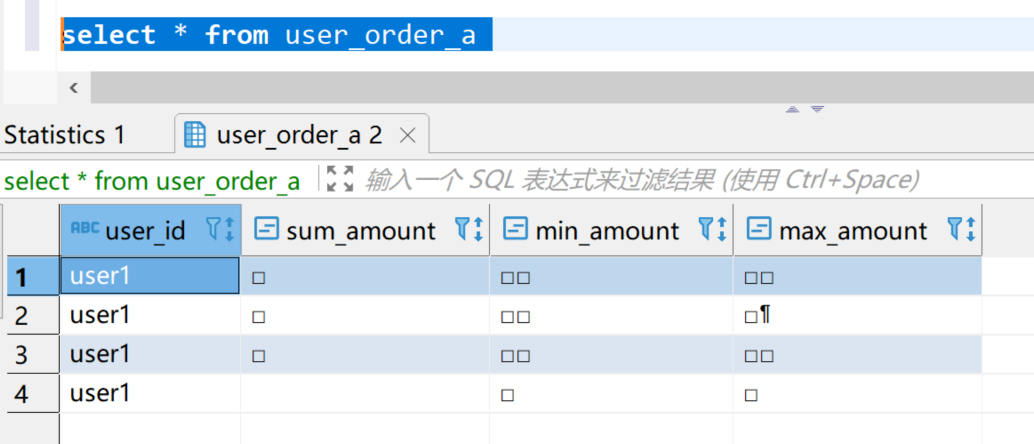Select row 1 via its row number
The width and height of the screenshot is (1034, 444).
pos(22,276)
